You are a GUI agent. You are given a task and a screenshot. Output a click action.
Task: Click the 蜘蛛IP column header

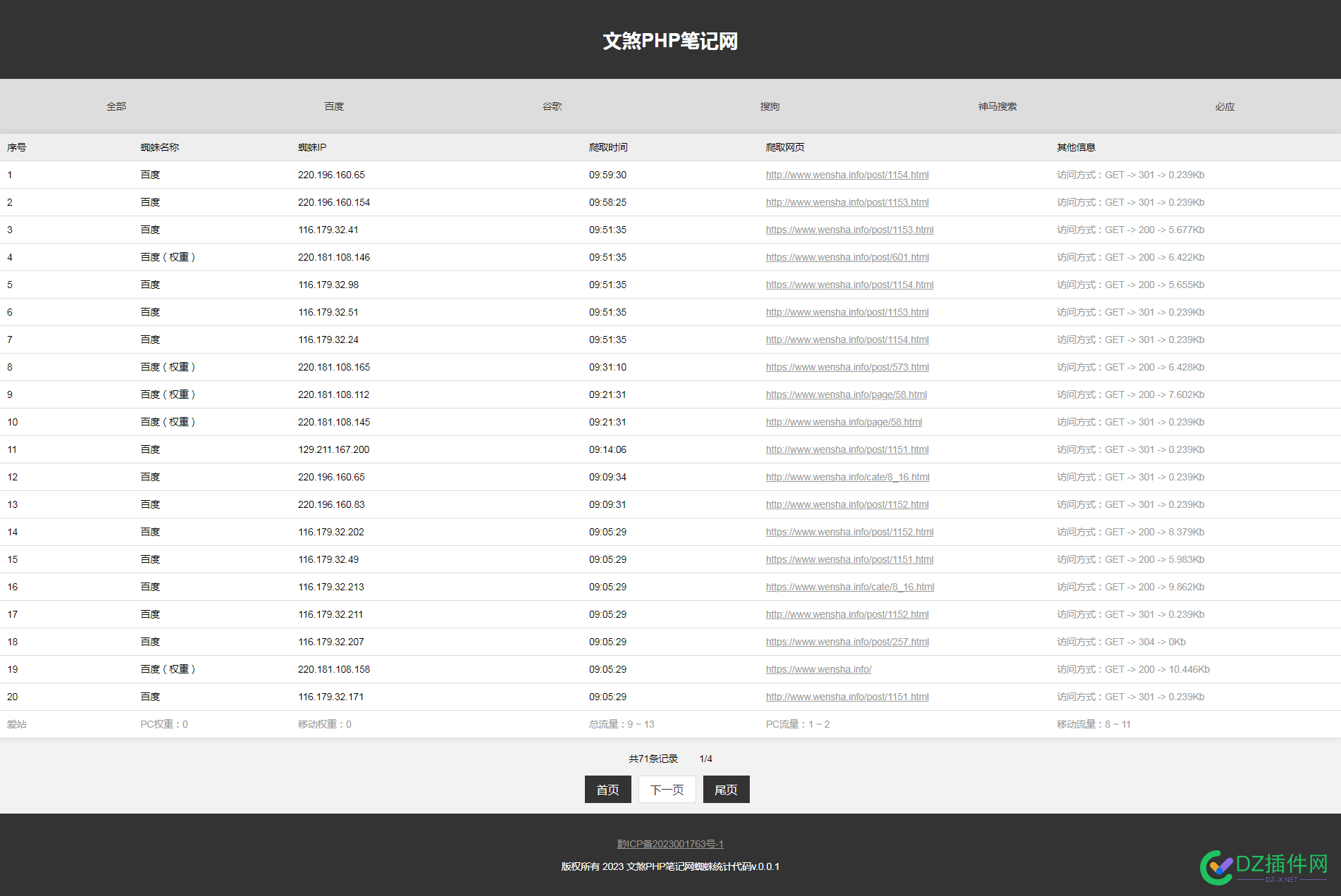pyautogui.click(x=312, y=147)
